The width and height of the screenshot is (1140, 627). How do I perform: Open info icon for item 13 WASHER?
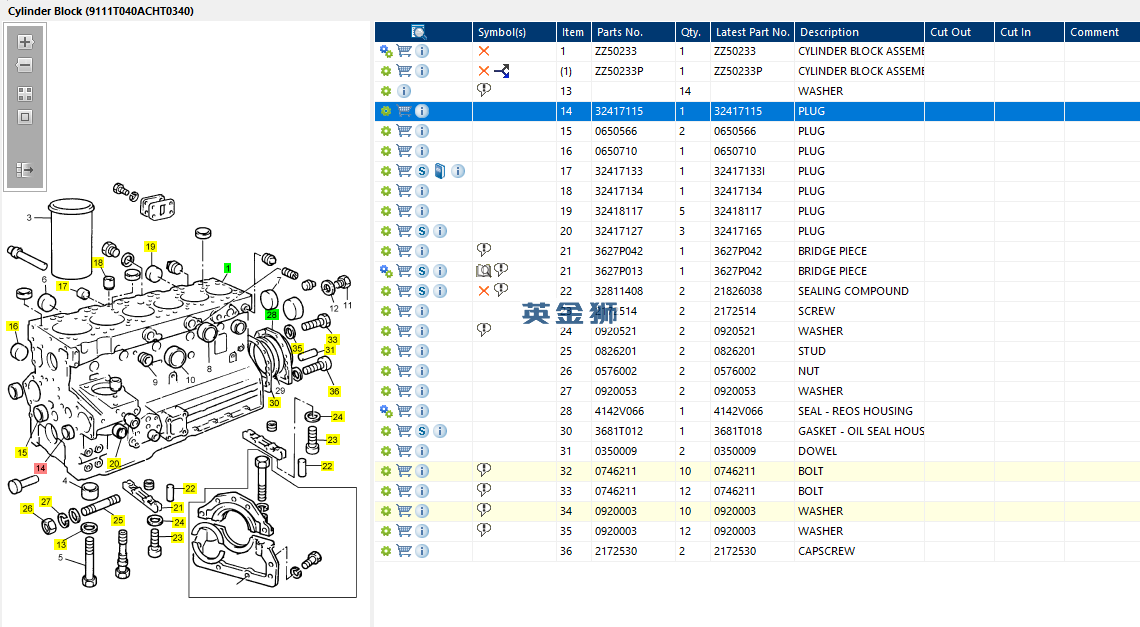tap(404, 91)
